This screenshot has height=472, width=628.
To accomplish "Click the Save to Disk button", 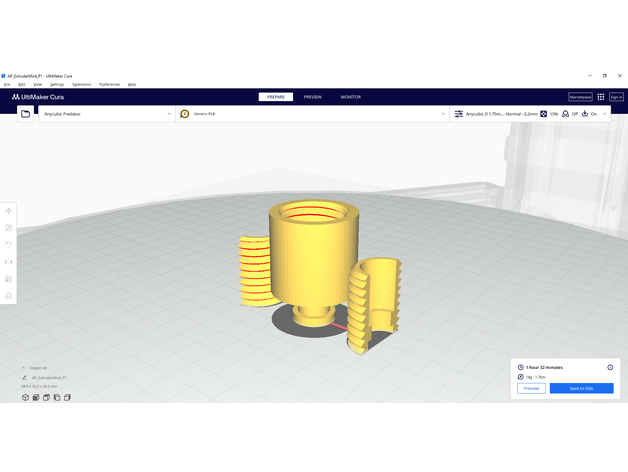I will [x=581, y=388].
